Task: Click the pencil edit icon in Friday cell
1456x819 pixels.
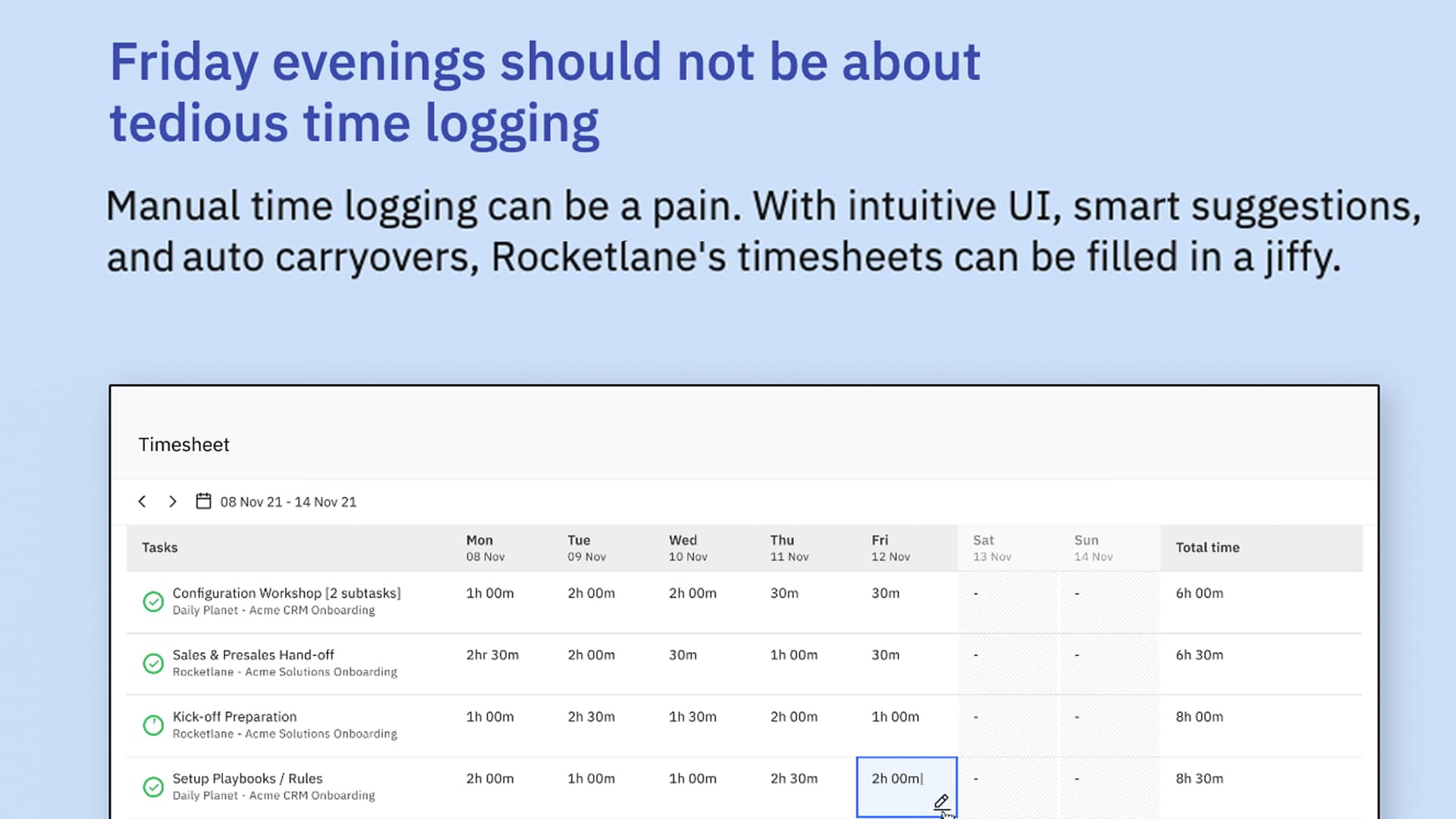Action: (x=941, y=802)
